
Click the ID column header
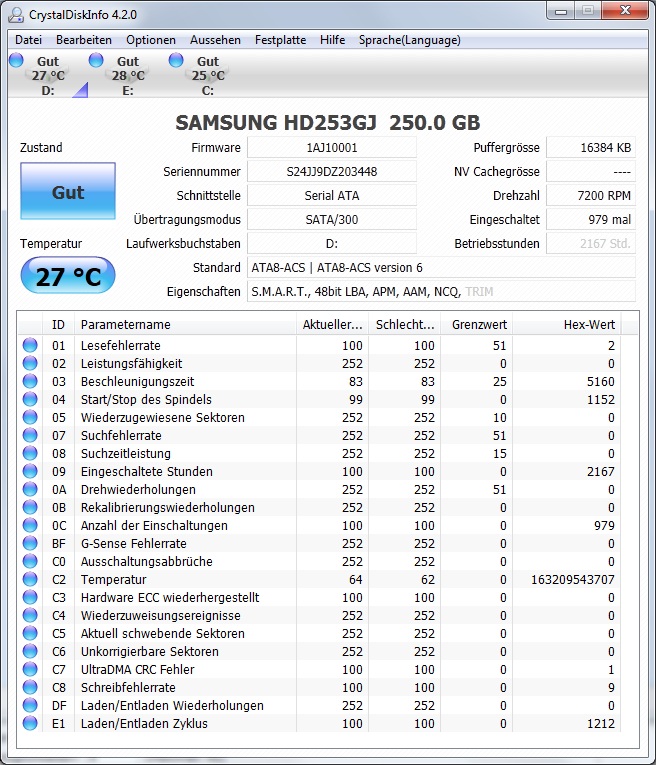point(59,324)
